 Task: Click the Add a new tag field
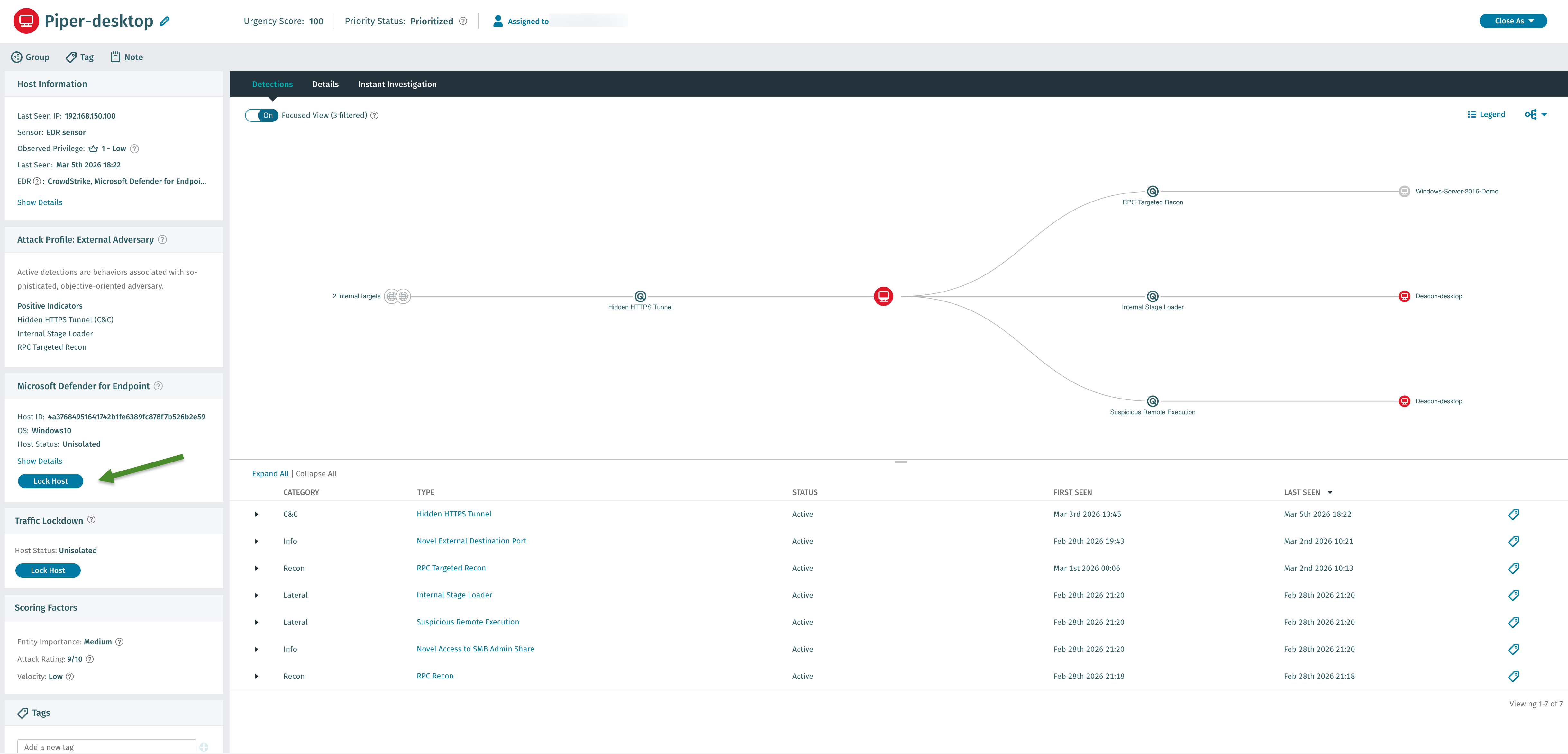(x=106, y=747)
